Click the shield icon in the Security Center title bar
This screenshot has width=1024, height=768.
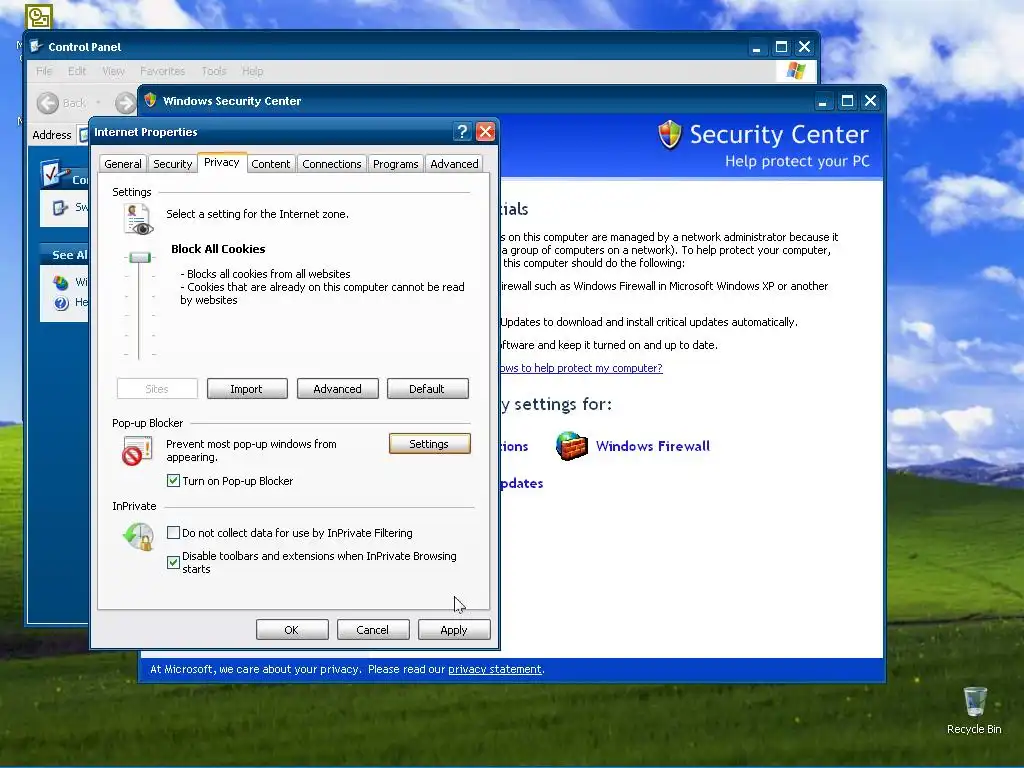click(150, 100)
